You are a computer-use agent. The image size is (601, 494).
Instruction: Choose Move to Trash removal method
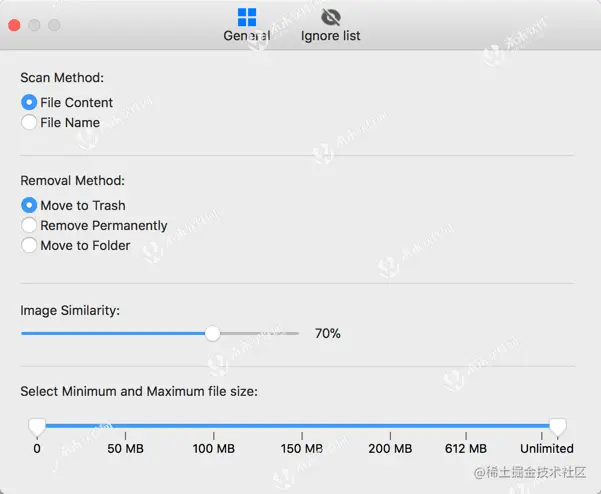pos(29,205)
